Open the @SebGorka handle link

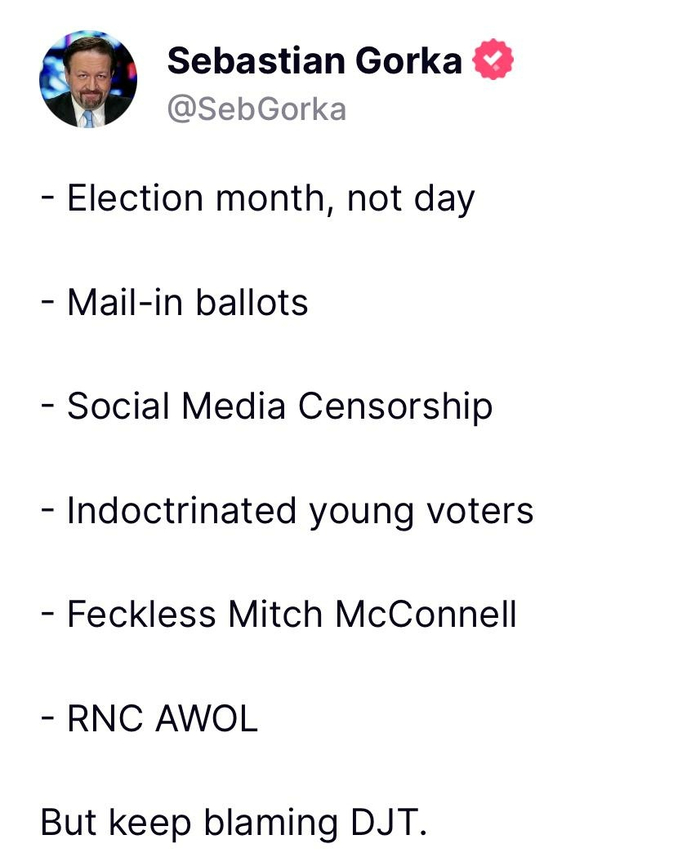[x=256, y=108]
